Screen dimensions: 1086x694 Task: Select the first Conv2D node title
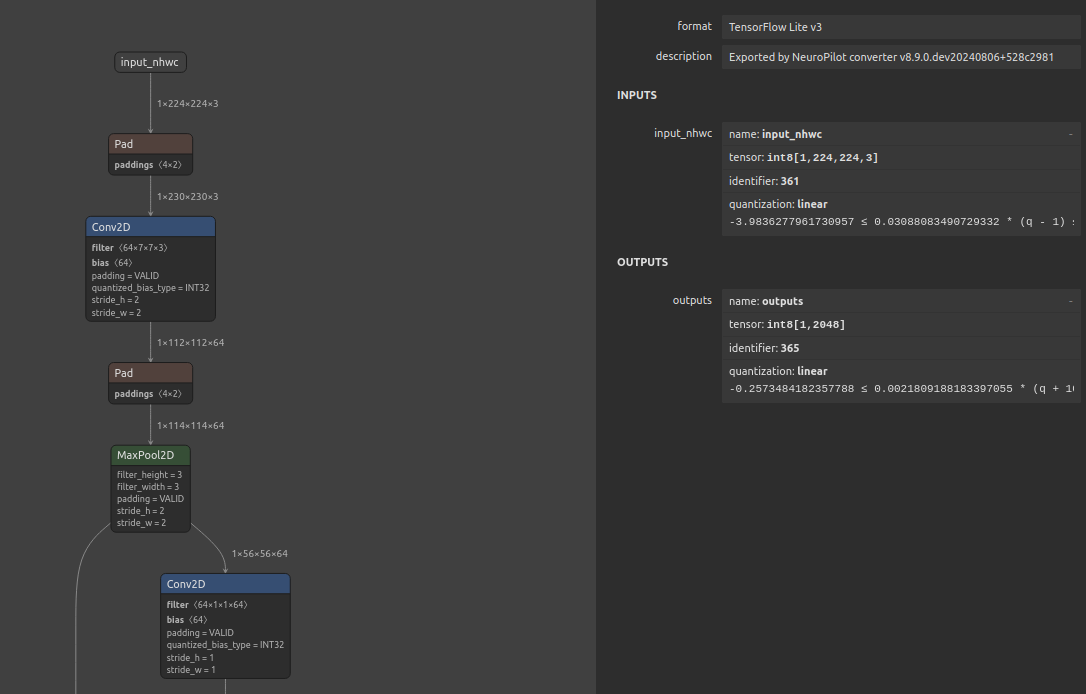[x=150, y=227]
